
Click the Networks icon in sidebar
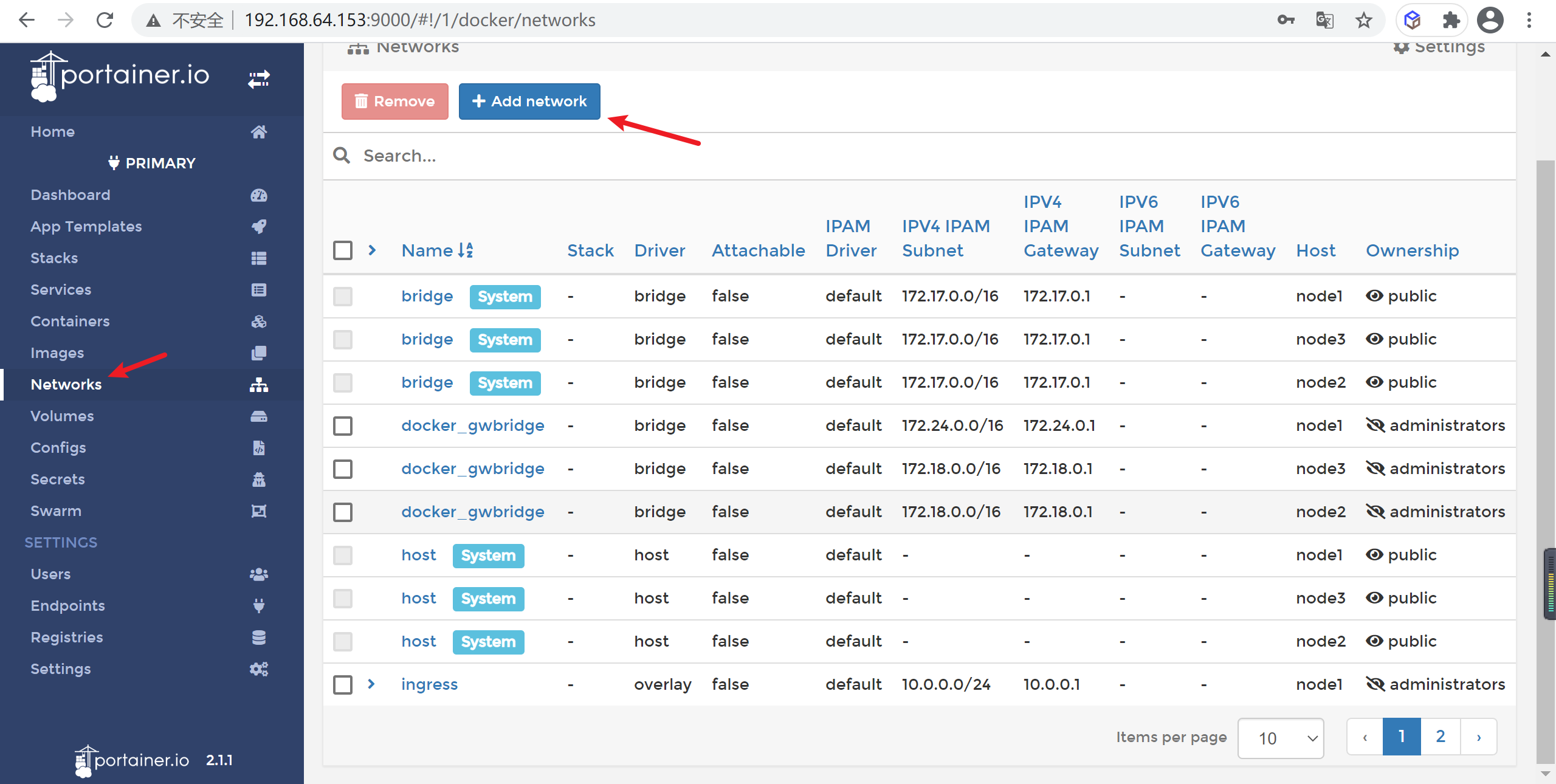pos(258,384)
